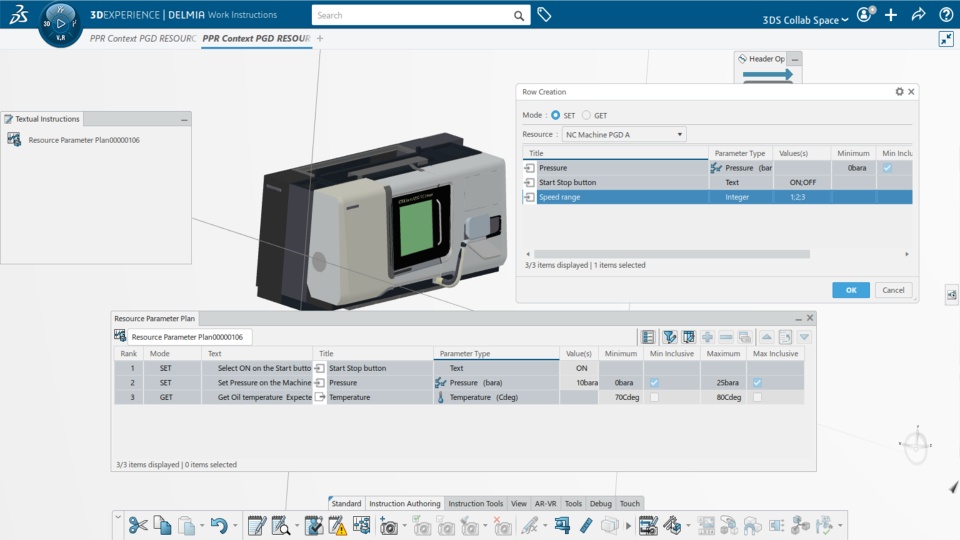The height and width of the screenshot is (540, 960).
Task: Select the GET mode radio button
Action: pos(587,115)
